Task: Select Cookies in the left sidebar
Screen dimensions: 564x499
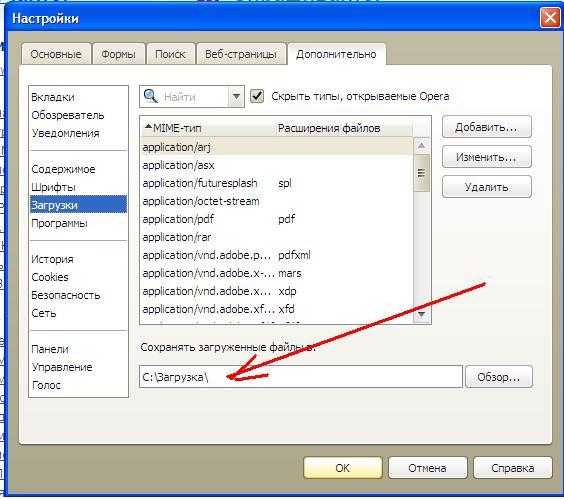Action: 50,277
